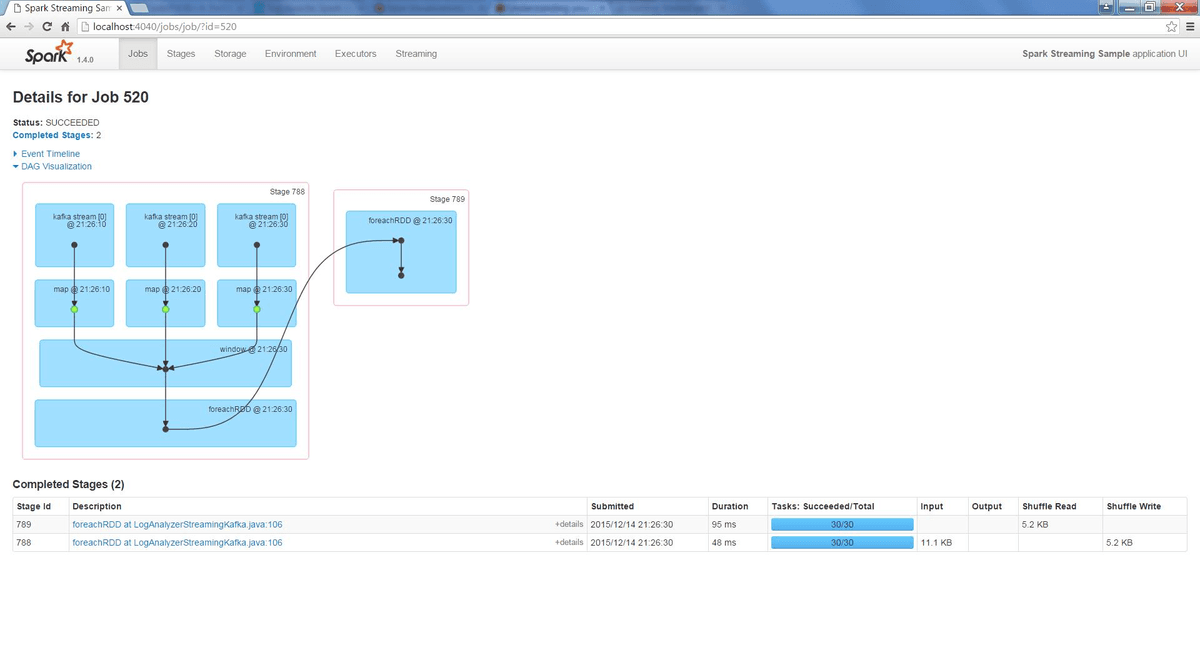Collapse the DAG Visualization section
The image size is (1200, 645).
coord(52,167)
